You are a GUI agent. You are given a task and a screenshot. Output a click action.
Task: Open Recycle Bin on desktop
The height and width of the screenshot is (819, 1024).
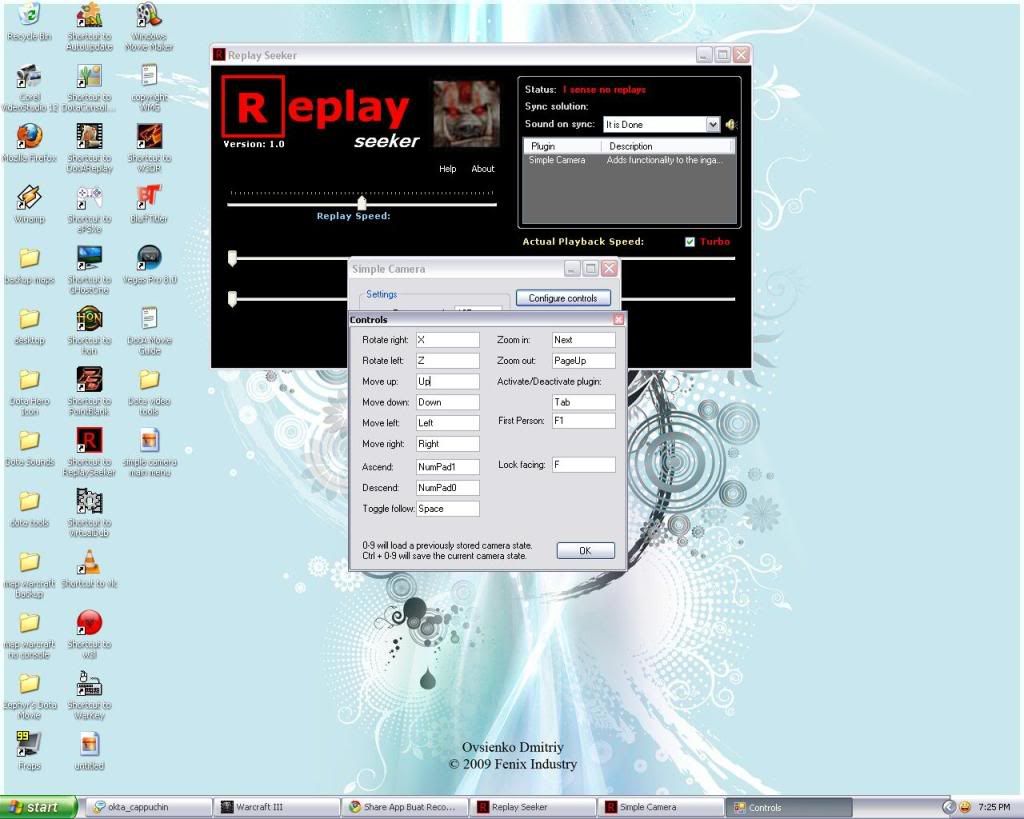pyautogui.click(x=29, y=23)
